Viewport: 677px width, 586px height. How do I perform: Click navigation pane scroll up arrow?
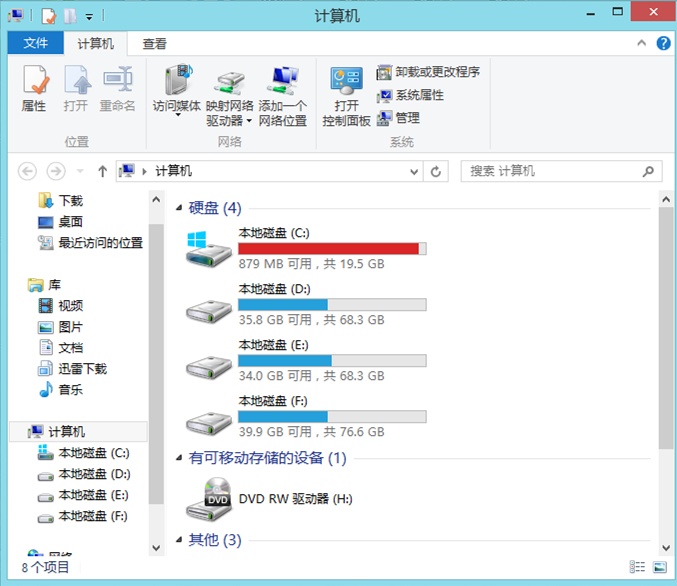pos(156,200)
